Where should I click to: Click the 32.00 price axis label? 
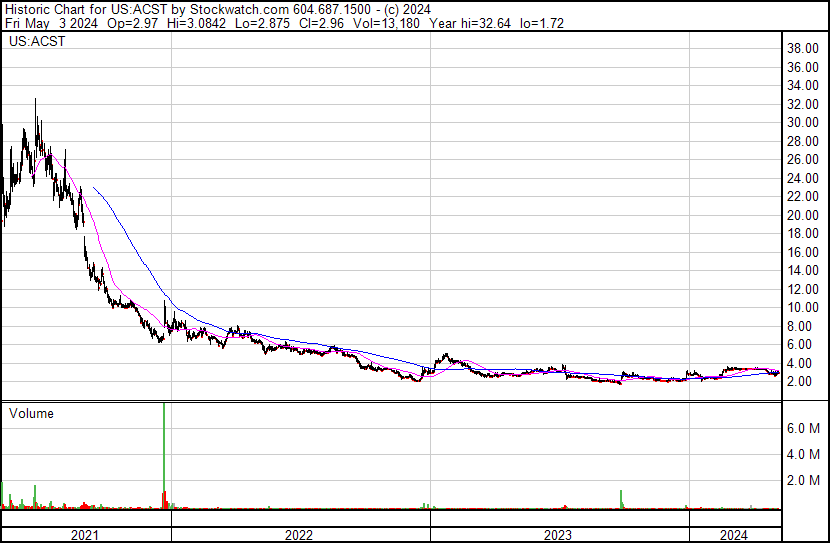pyautogui.click(x=803, y=104)
